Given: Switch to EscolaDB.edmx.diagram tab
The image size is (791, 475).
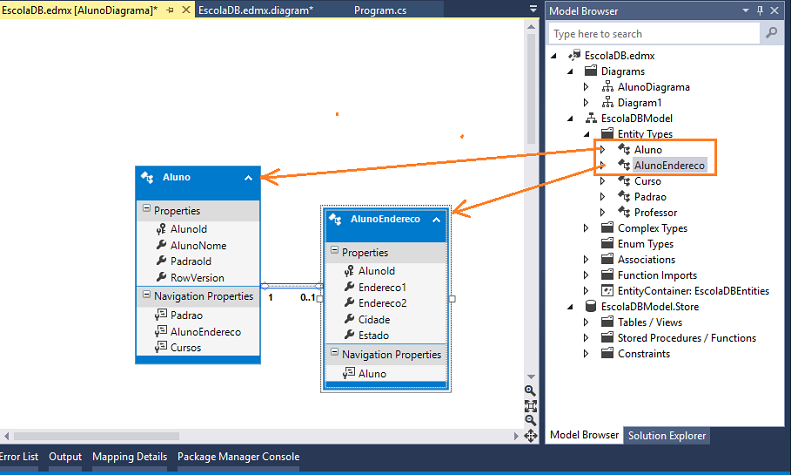Looking at the screenshot, I should (x=255, y=10).
